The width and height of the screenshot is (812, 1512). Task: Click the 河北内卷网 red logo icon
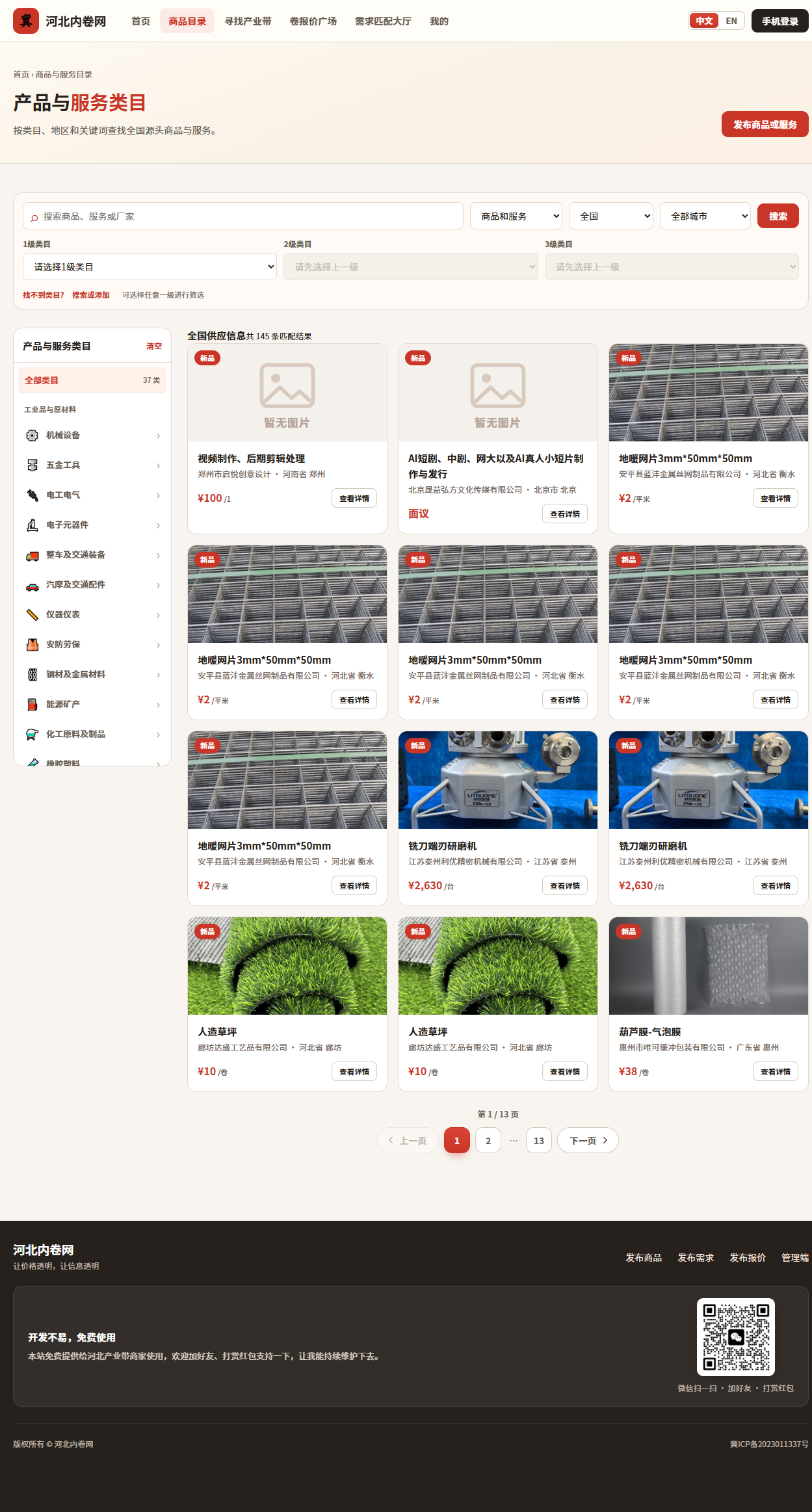[26, 21]
